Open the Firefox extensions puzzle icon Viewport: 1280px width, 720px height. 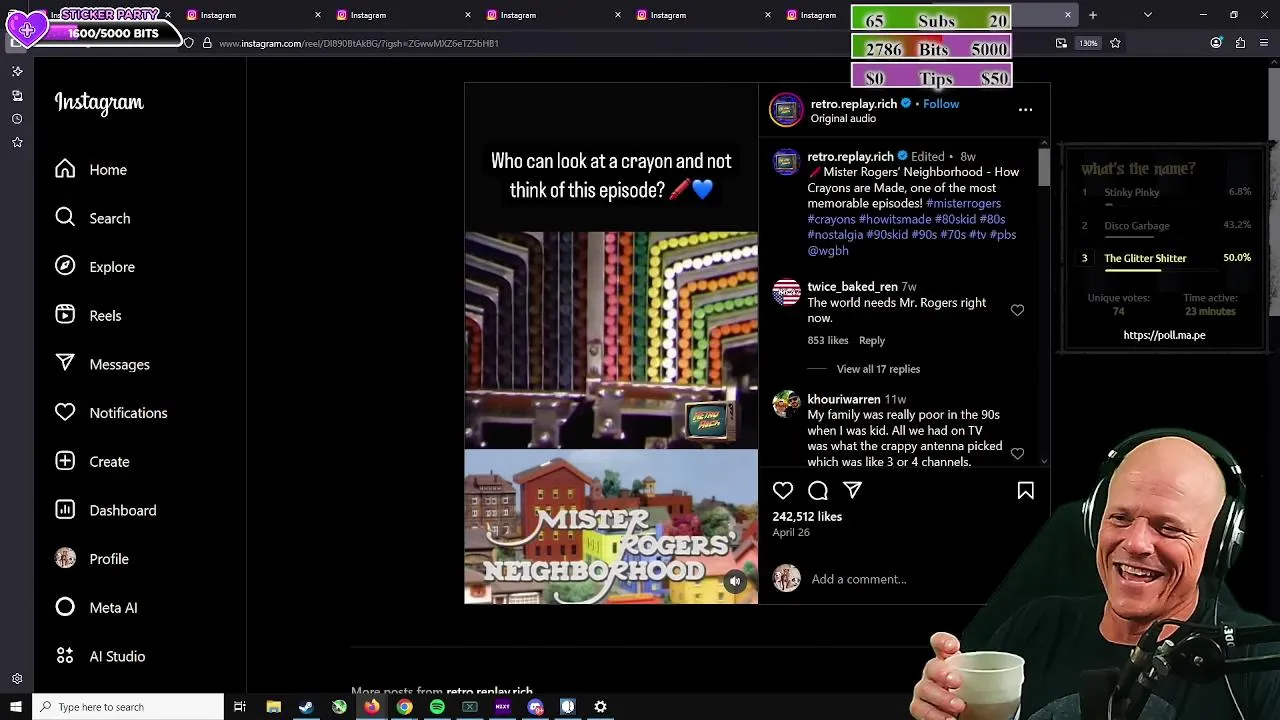[1240, 43]
